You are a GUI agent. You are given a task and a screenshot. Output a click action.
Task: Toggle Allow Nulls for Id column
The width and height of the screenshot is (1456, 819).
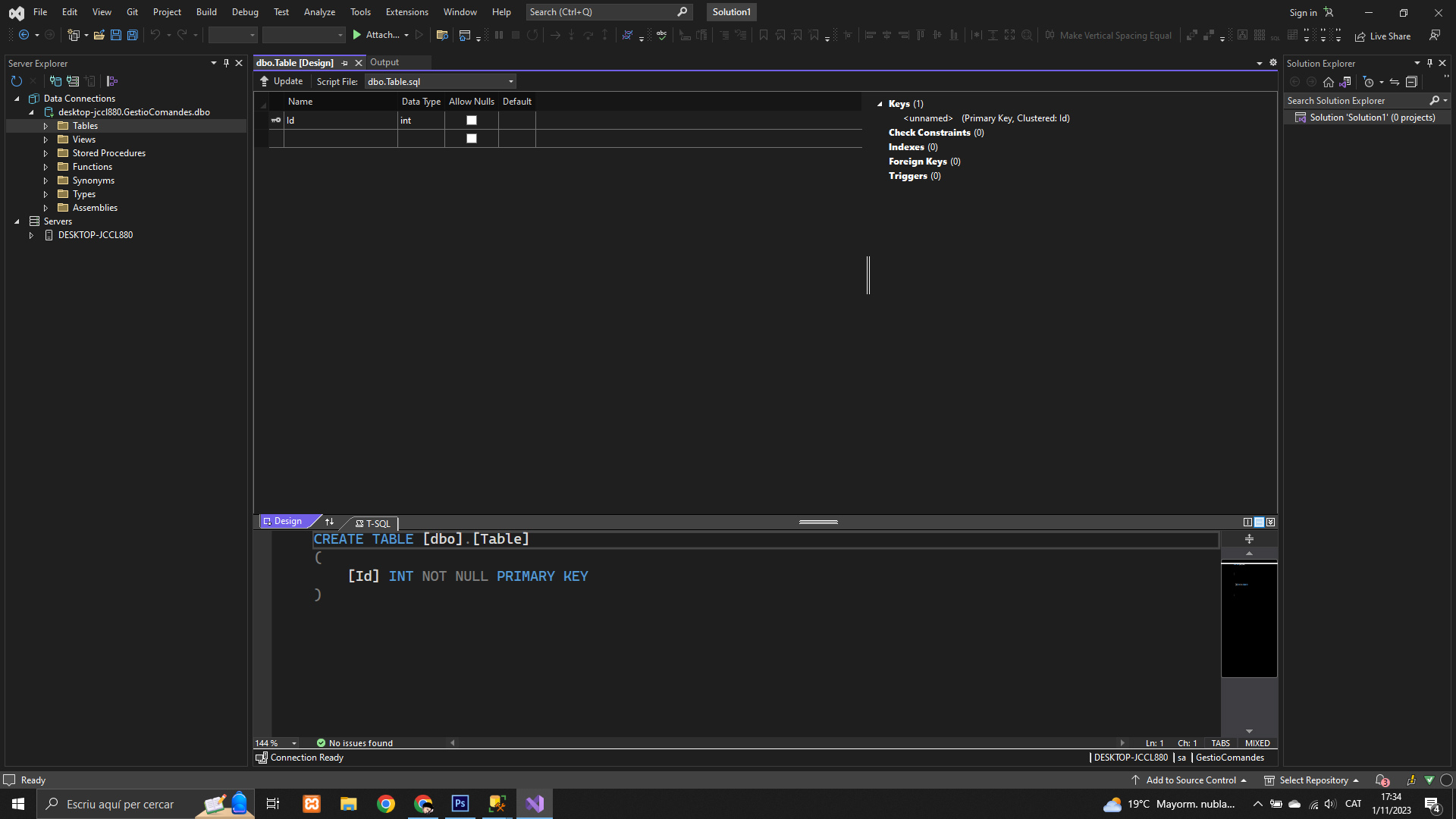point(471,121)
